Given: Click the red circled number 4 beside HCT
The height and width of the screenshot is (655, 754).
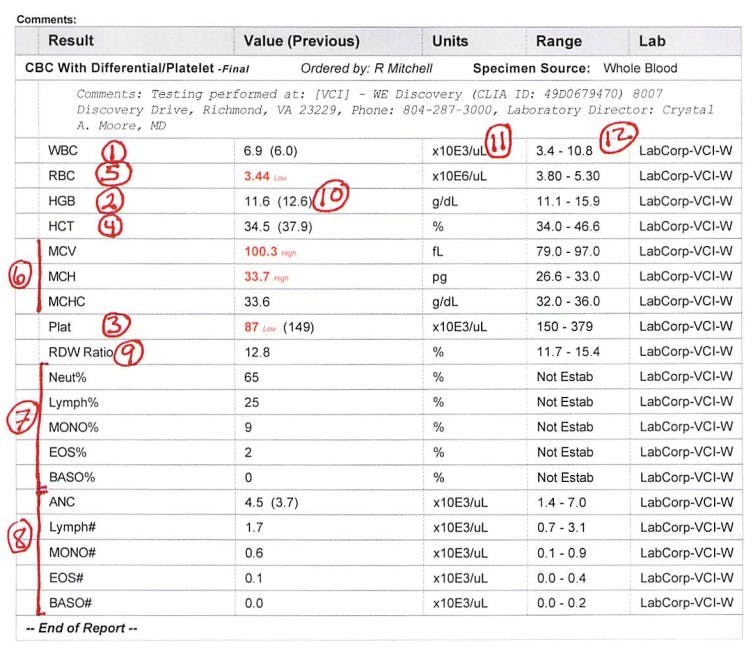Looking at the screenshot, I should tap(110, 227).
